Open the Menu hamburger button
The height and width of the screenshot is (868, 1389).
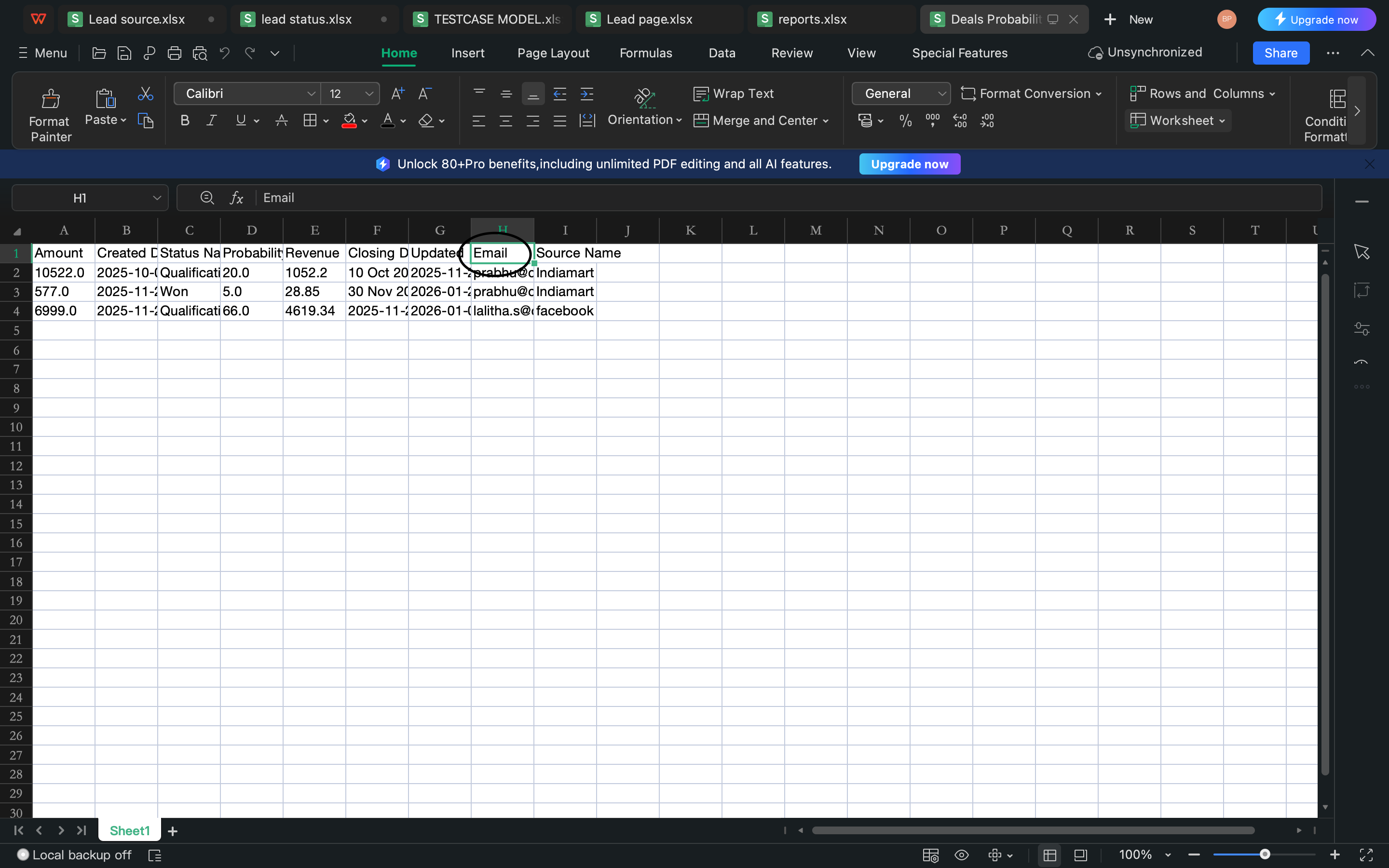tap(43, 54)
